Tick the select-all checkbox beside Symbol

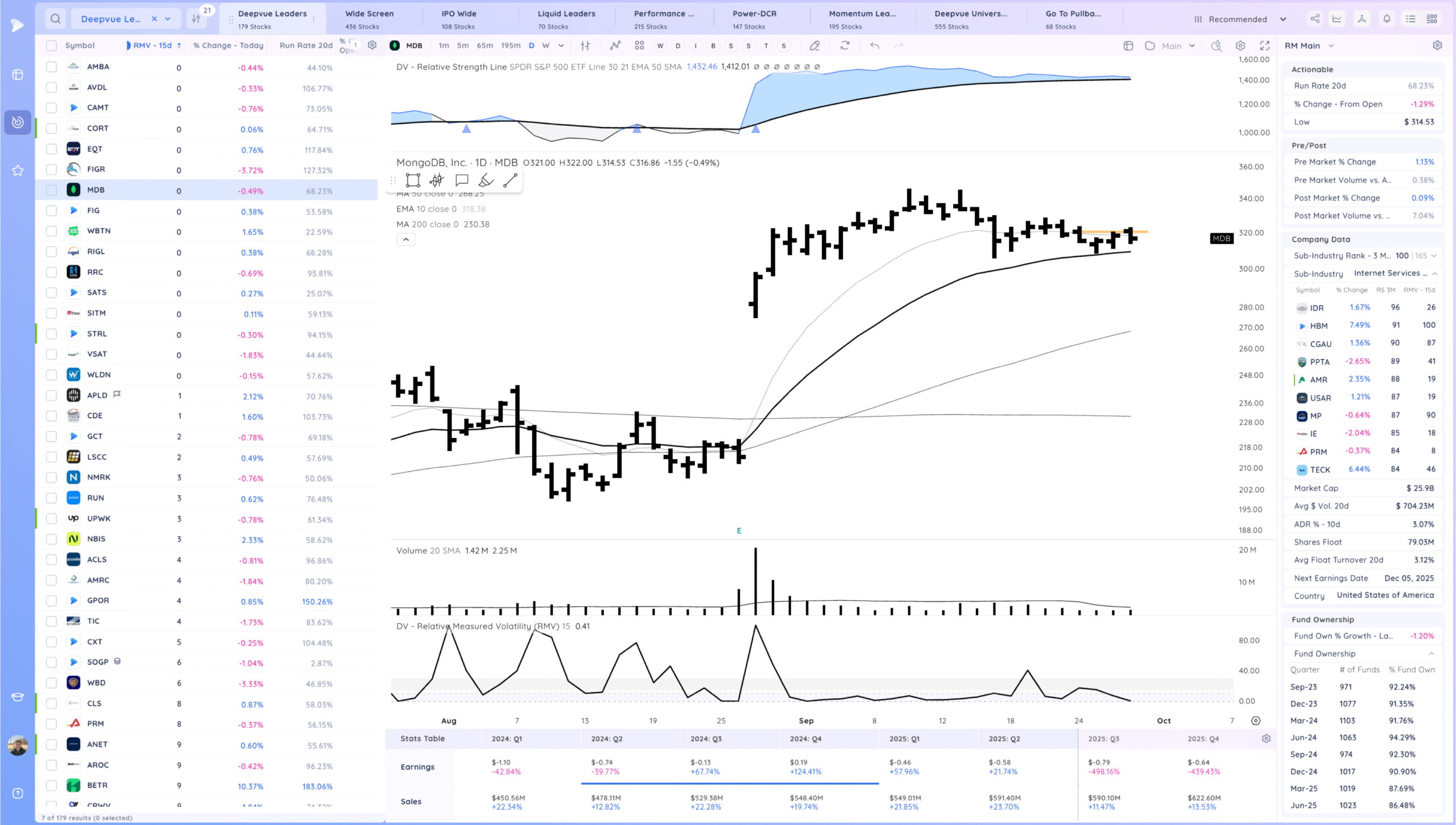click(x=51, y=46)
